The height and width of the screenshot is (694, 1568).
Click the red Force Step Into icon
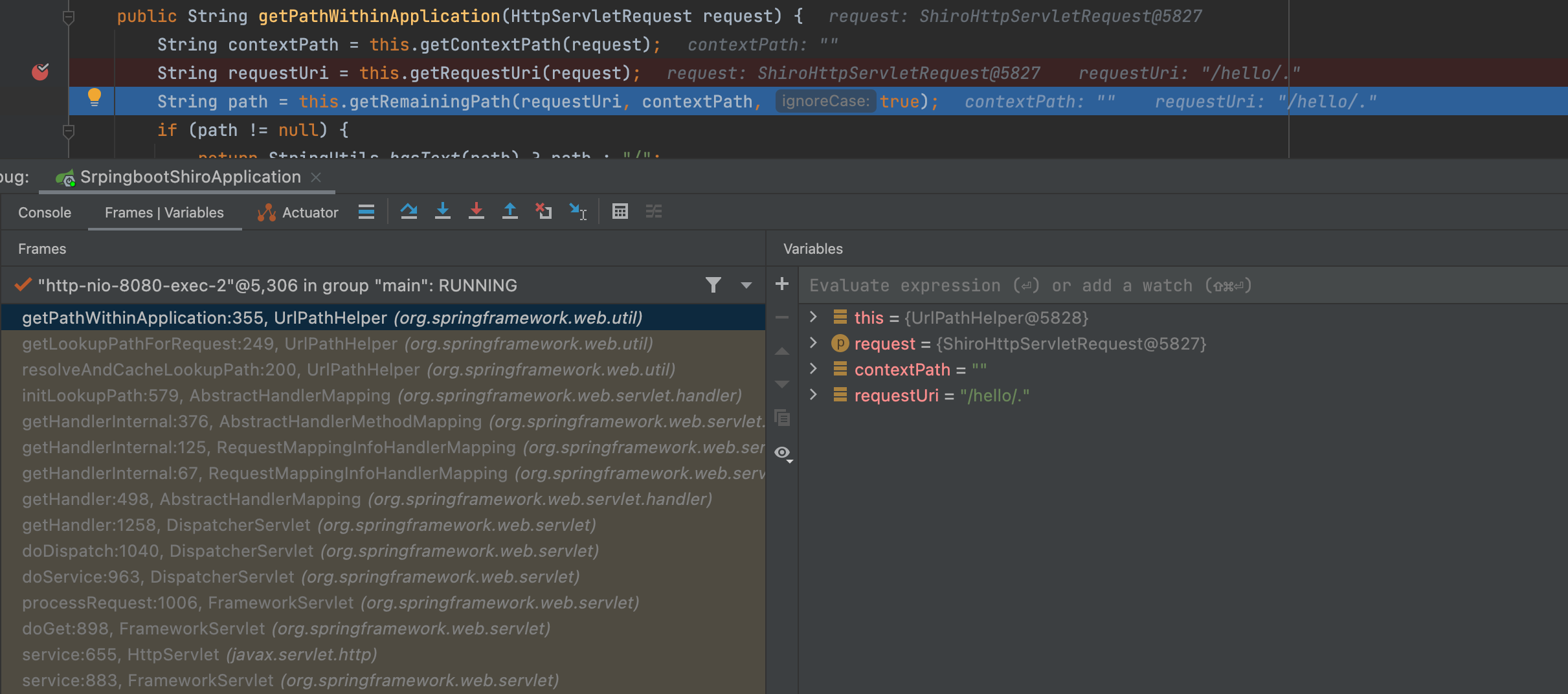(x=476, y=212)
